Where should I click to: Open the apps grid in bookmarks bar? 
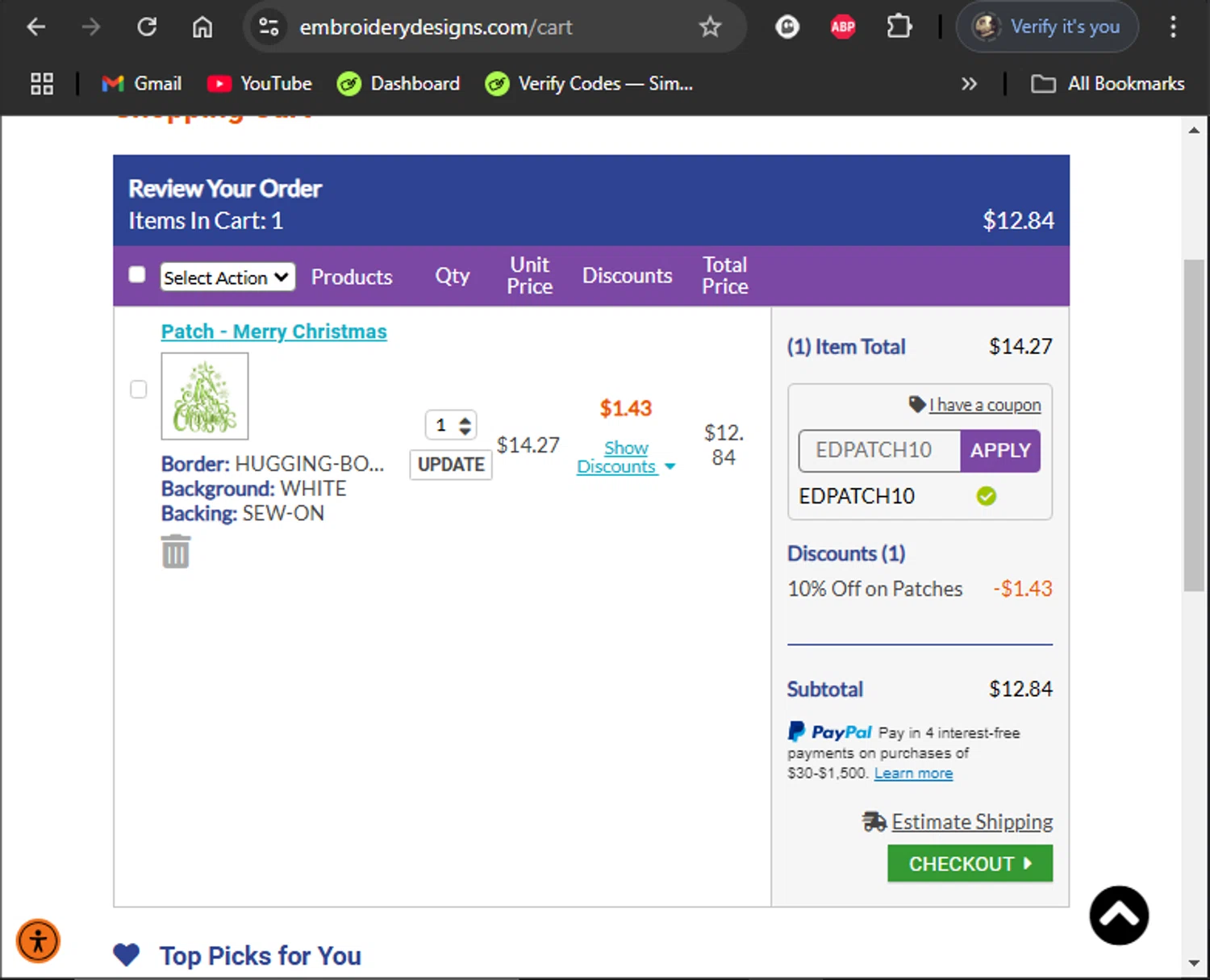click(42, 84)
